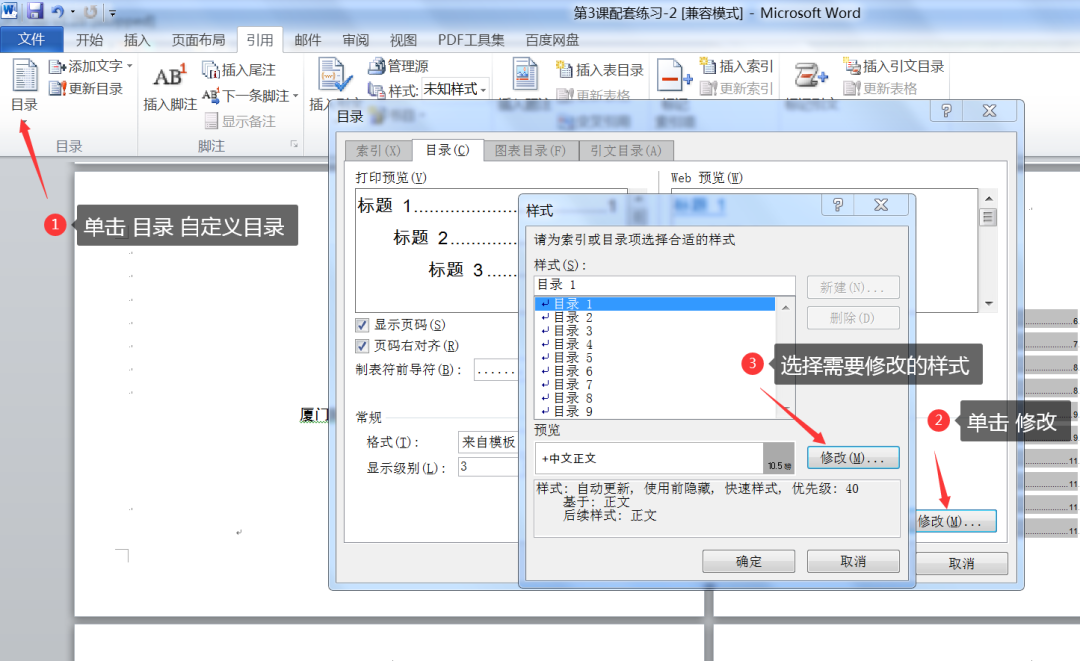Switch to the 视图 ribbon tab

click(403, 40)
